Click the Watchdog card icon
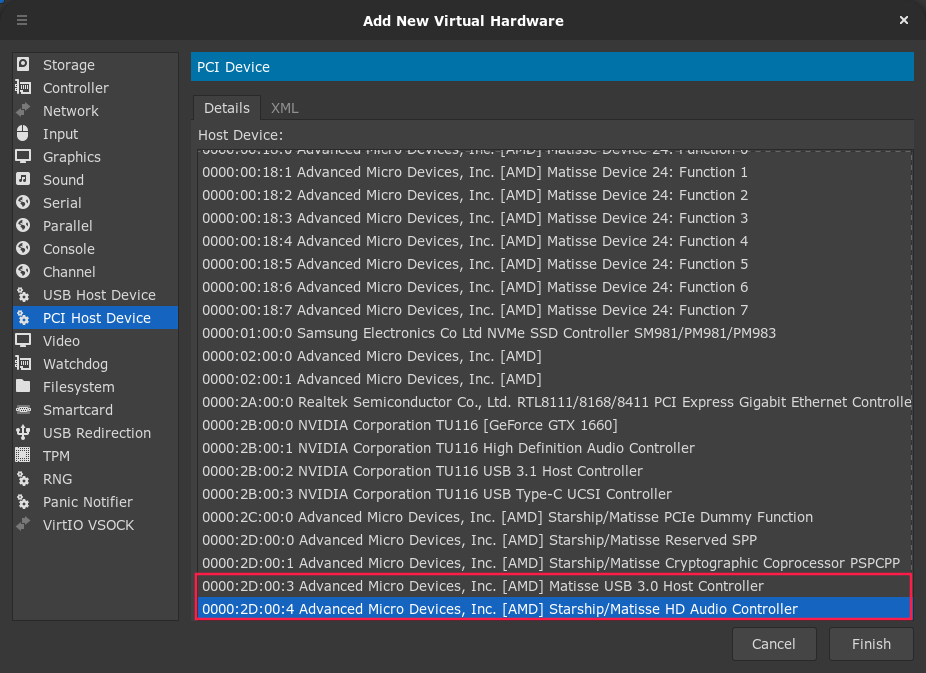926x673 pixels. point(23,364)
